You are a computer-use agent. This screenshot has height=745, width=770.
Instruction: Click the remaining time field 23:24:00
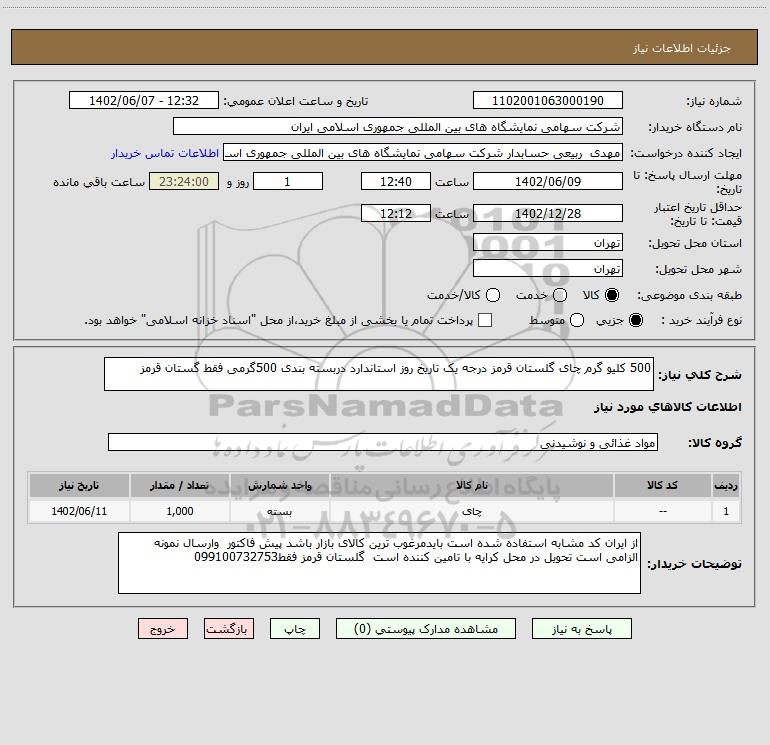[x=184, y=181]
